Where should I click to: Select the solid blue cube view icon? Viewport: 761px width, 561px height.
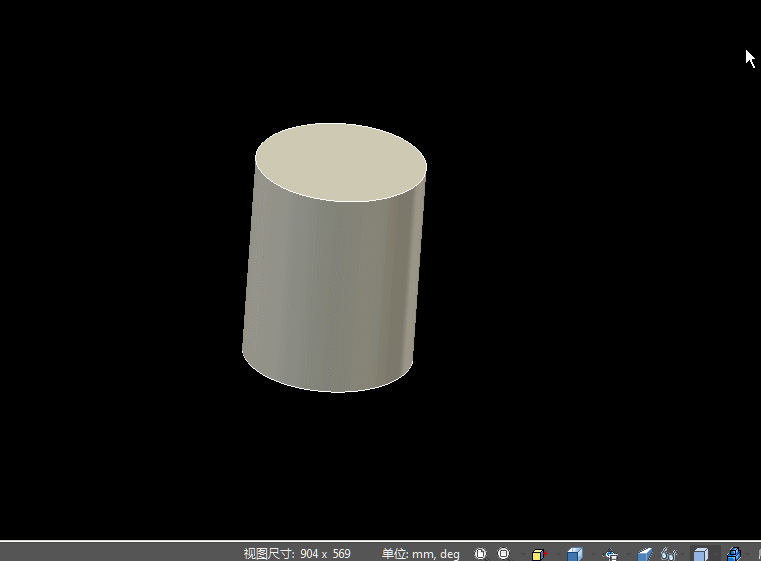click(574, 553)
